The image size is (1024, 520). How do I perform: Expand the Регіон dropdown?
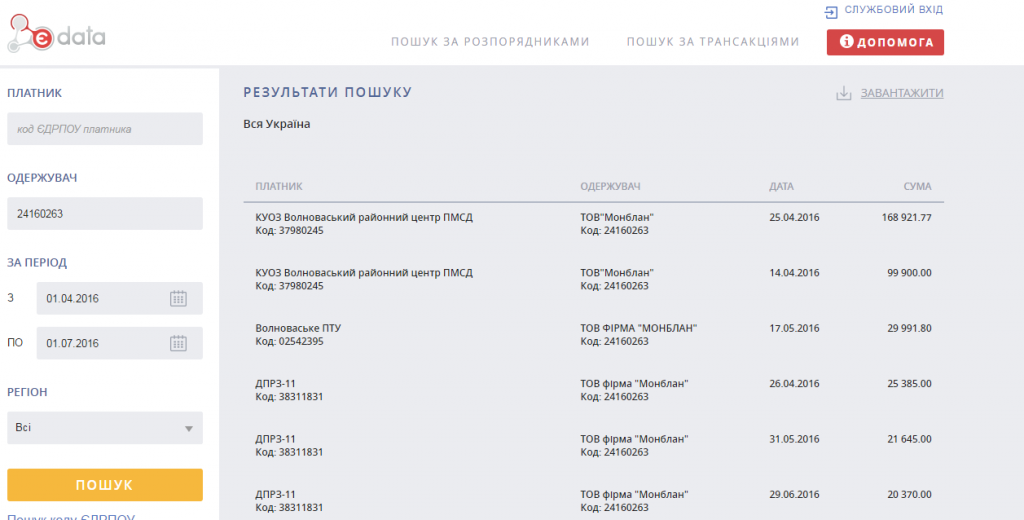pos(187,428)
